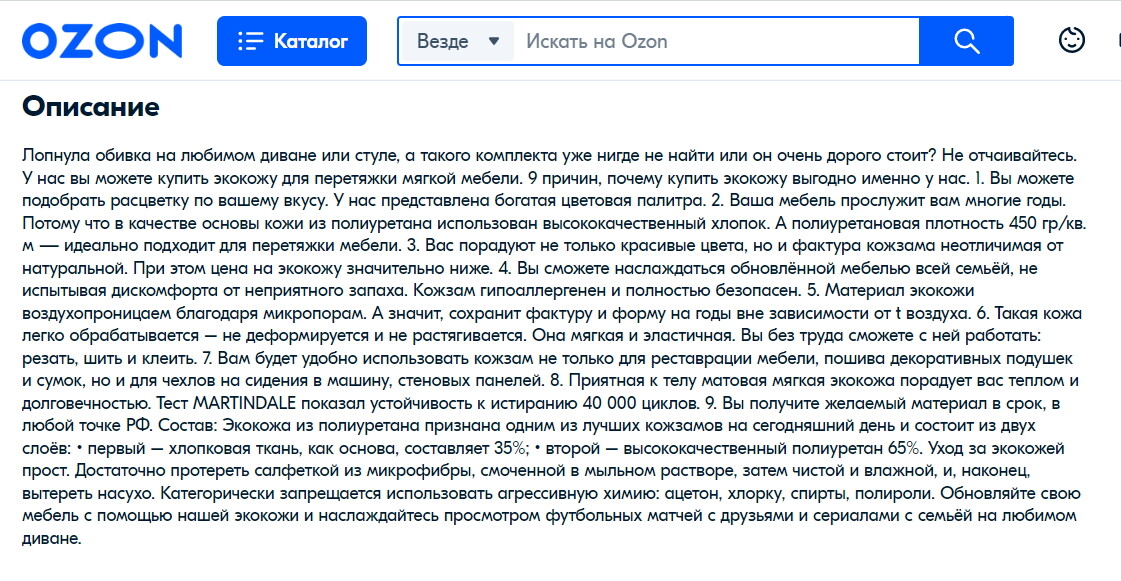Click the dropdown arrow next to Везде
Image resolution: width=1121 pixels, height=581 pixels.
pyautogui.click(x=493, y=41)
